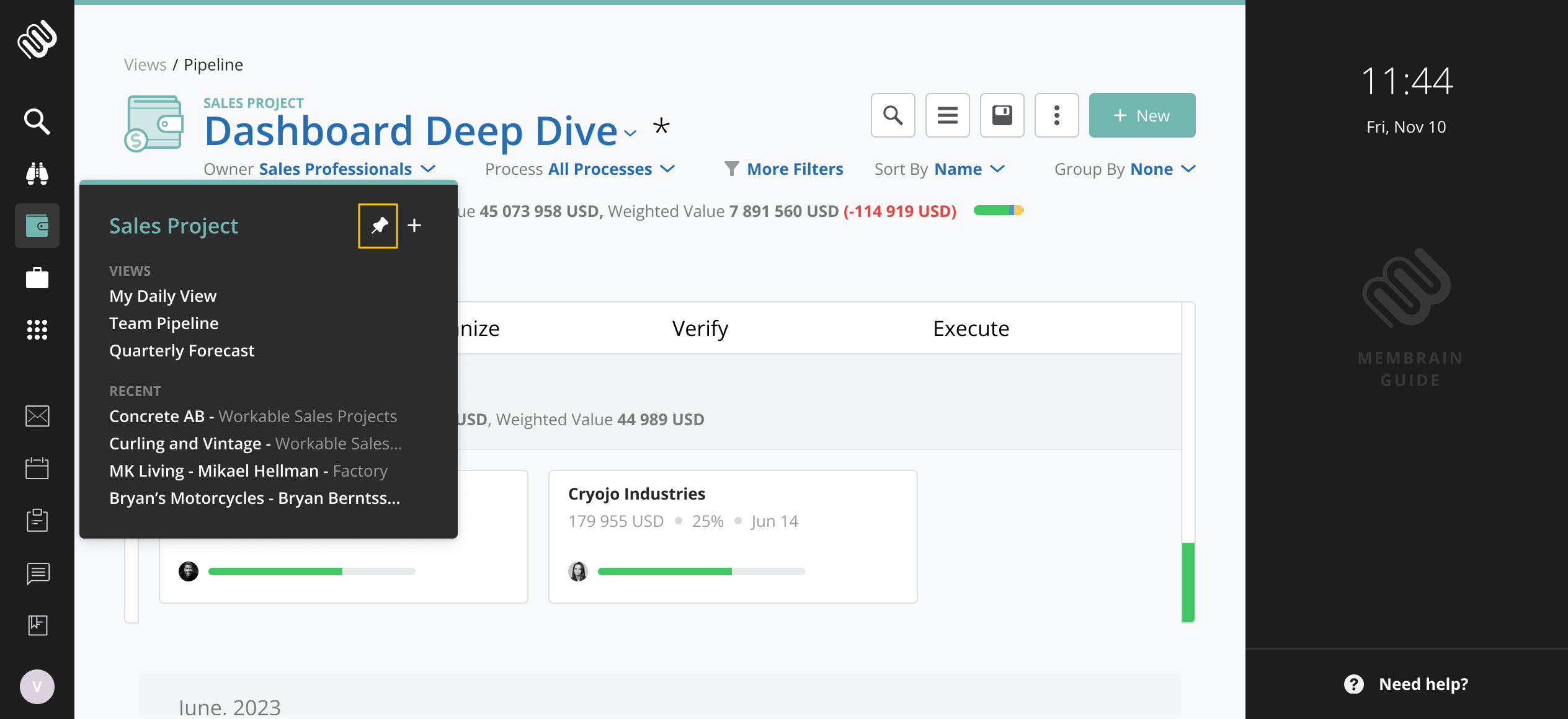
Task: Save the view with floppy disk icon
Action: tap(1002, 115)
